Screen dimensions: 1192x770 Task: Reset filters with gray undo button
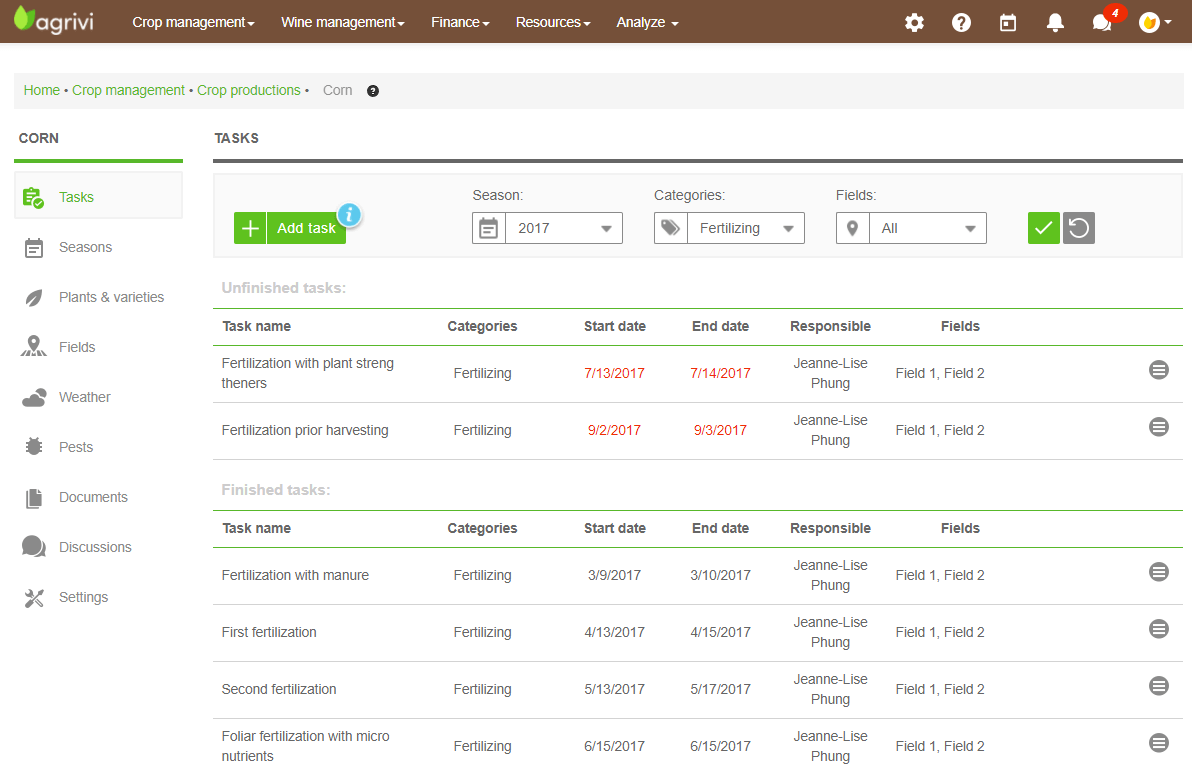tap(1079, 228)
